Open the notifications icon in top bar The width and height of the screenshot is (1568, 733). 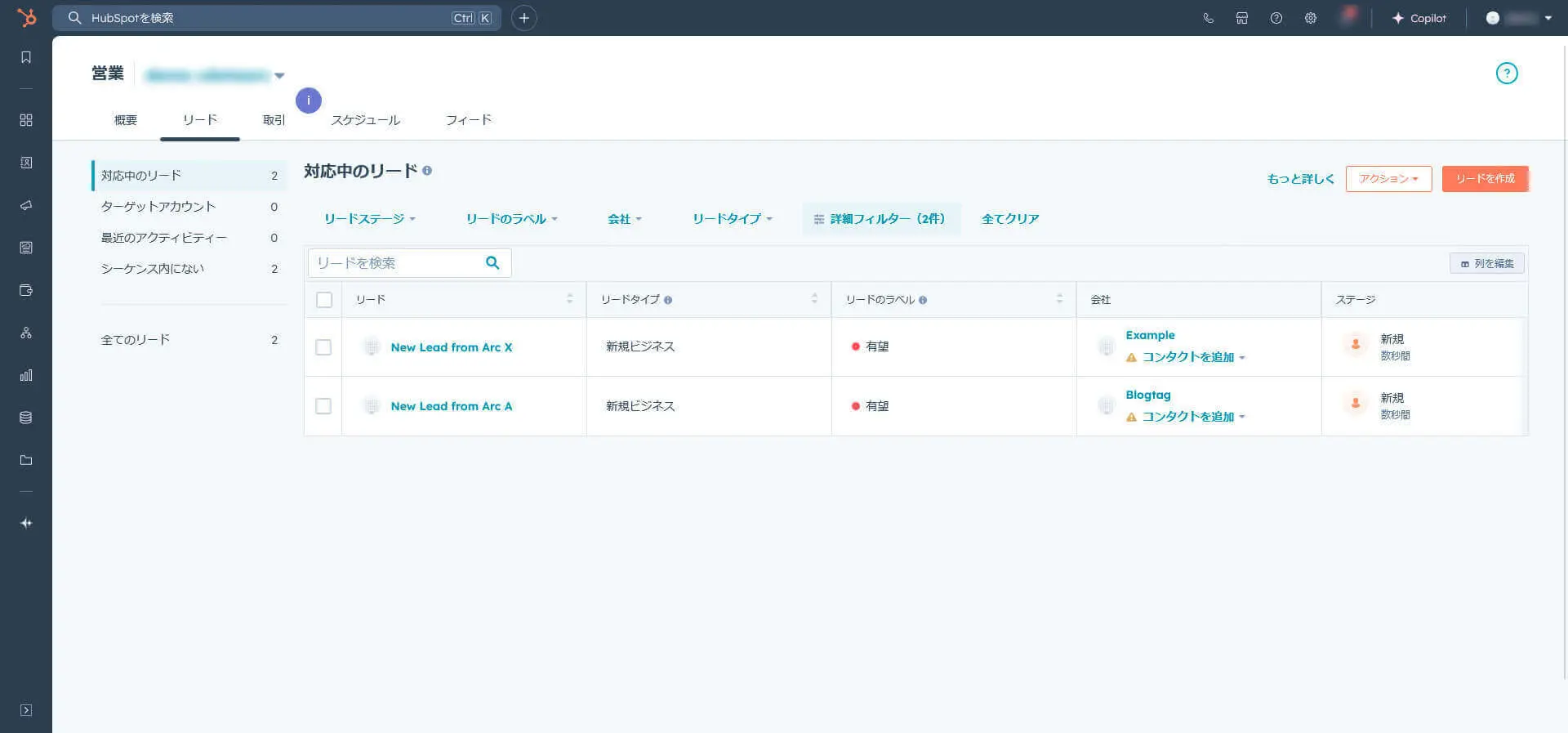pyautogui.click(x=1347, y=16)
